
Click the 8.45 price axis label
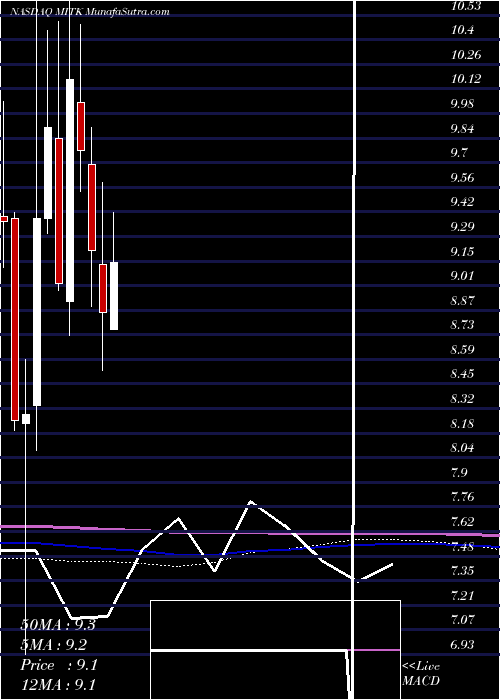point(464,373)
